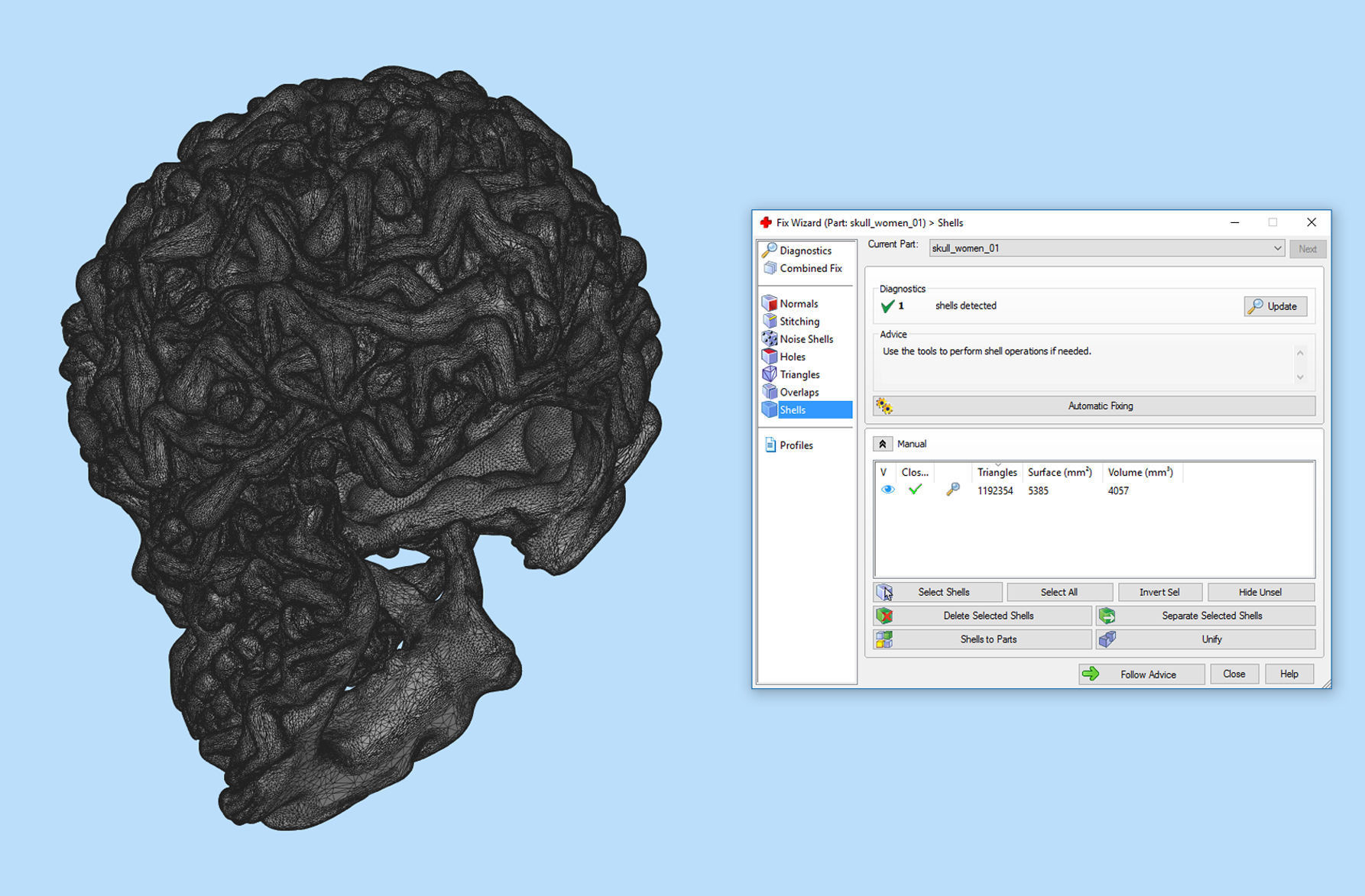Click the Noise Shells sidebar icon
This screenshot has width=1365, height=896.
point(770,338)
